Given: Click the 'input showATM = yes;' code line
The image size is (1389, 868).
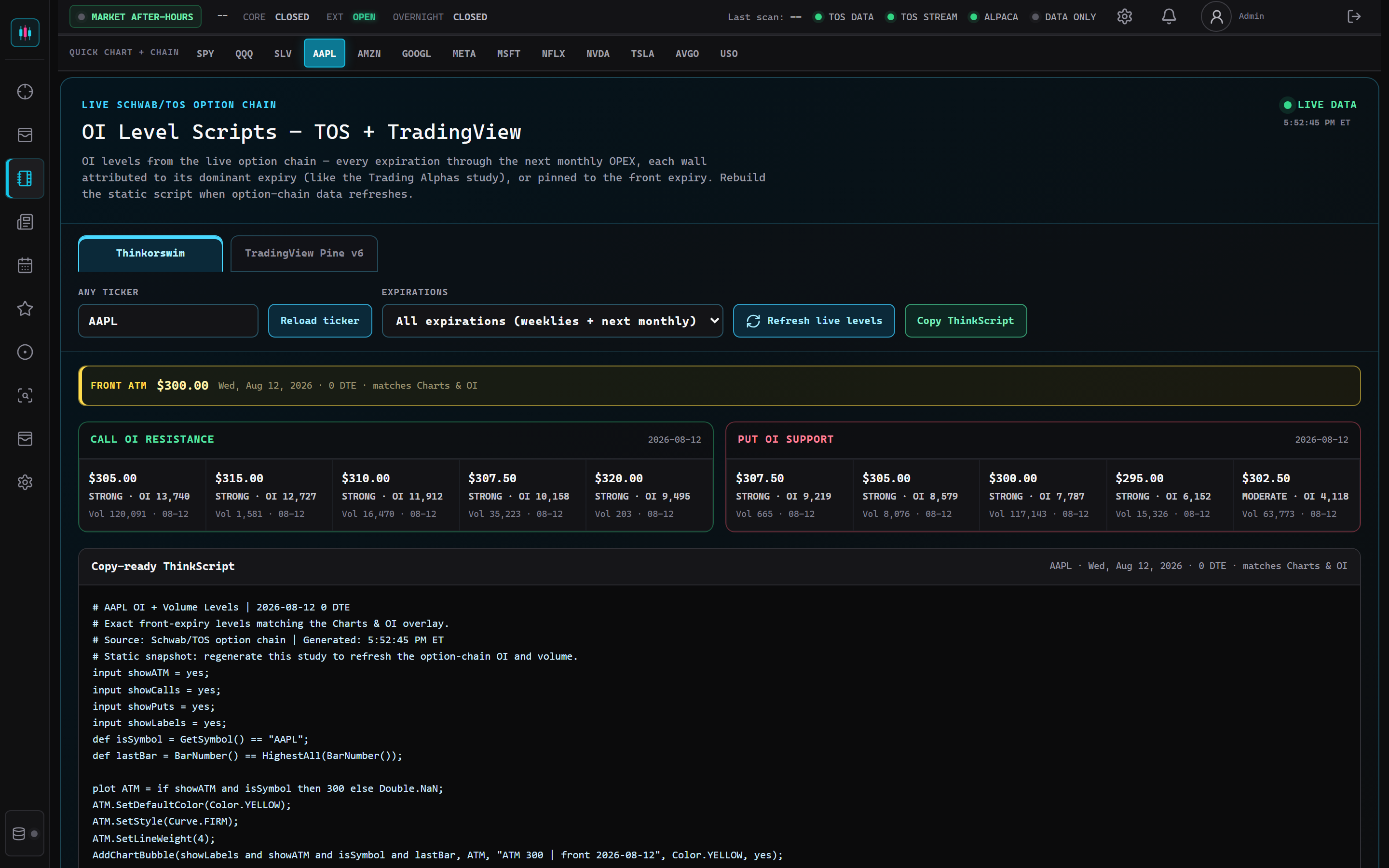Looking at the screenshot, I should (150, 673).
